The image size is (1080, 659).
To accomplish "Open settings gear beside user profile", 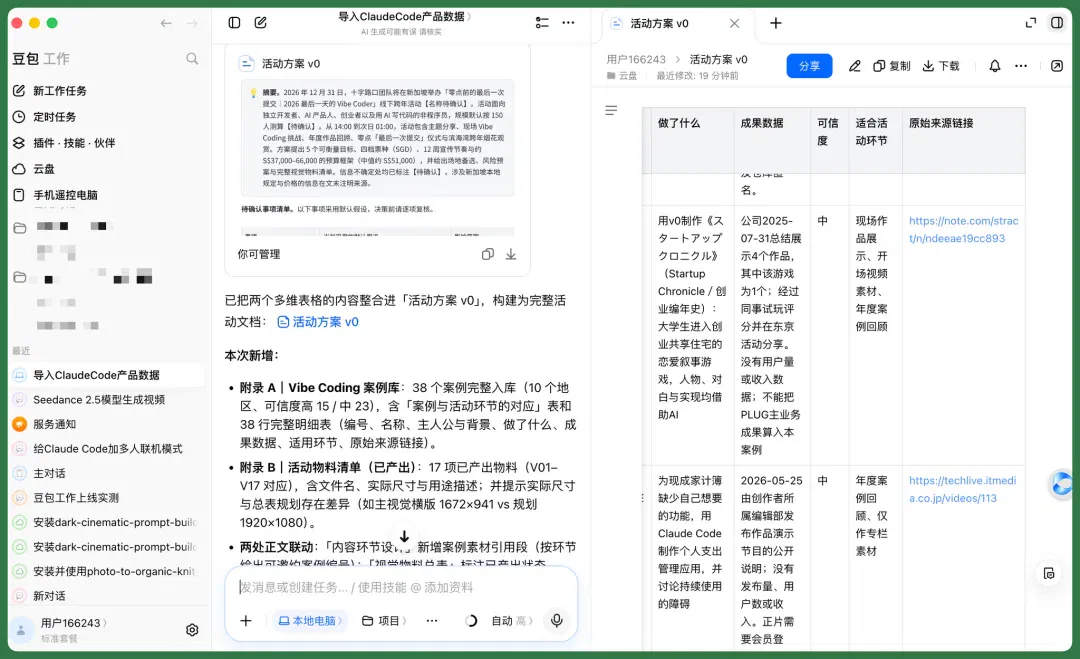I will [192, 629].
